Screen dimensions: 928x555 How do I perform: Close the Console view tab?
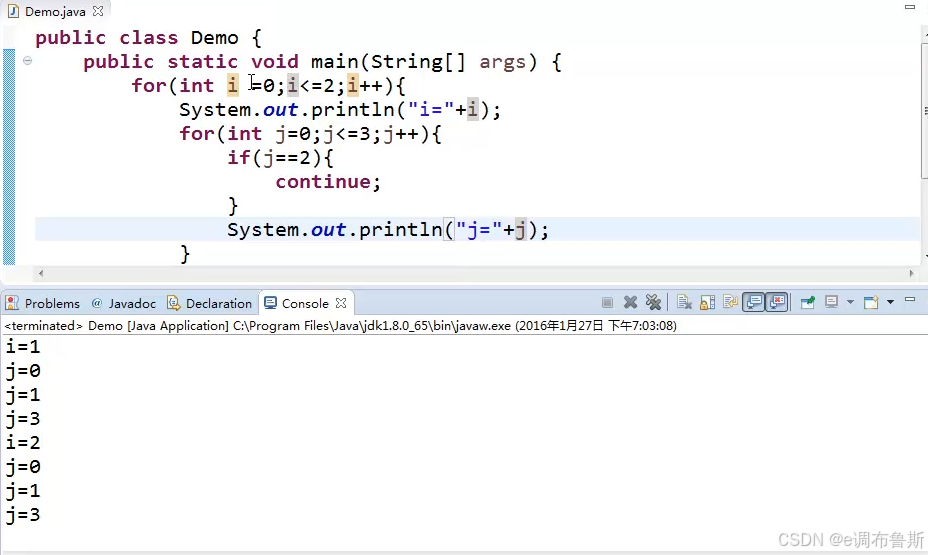pyautogui.click(x=341, y=303)
